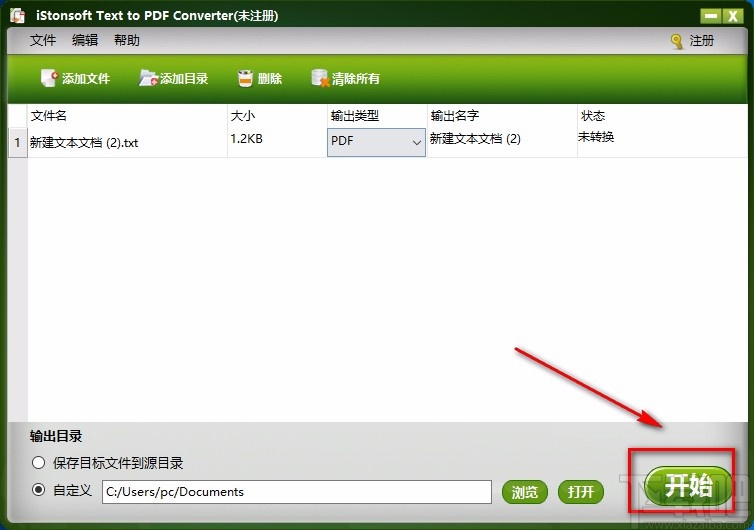Click the Add Folder (添加目录) toolbar icon
Viewport: 754px width, 530px height.
148,78
